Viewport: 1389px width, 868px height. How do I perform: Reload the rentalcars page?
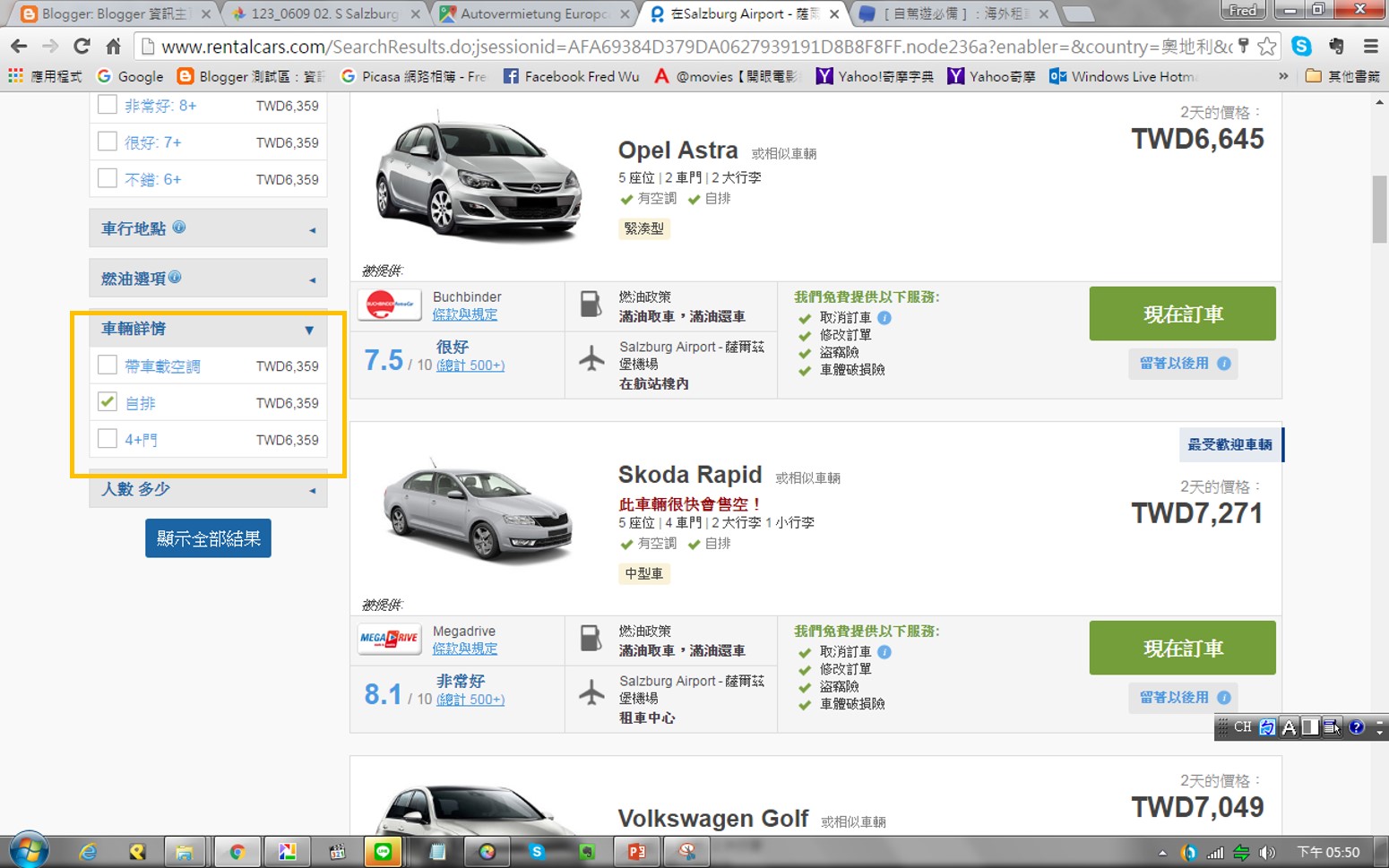(x=82, y=47)
